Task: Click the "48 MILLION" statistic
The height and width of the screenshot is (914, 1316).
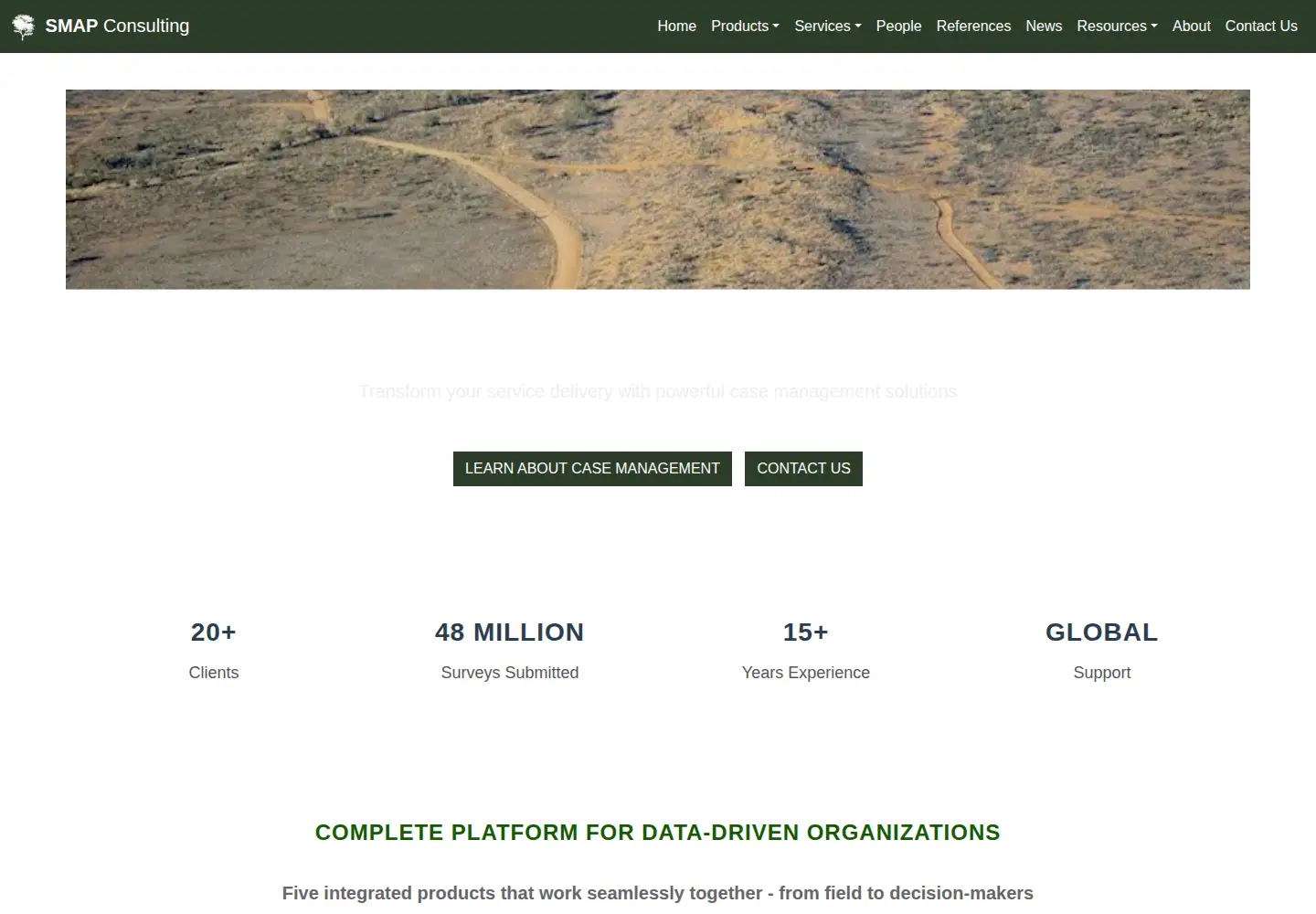Action: click(510, 632)
